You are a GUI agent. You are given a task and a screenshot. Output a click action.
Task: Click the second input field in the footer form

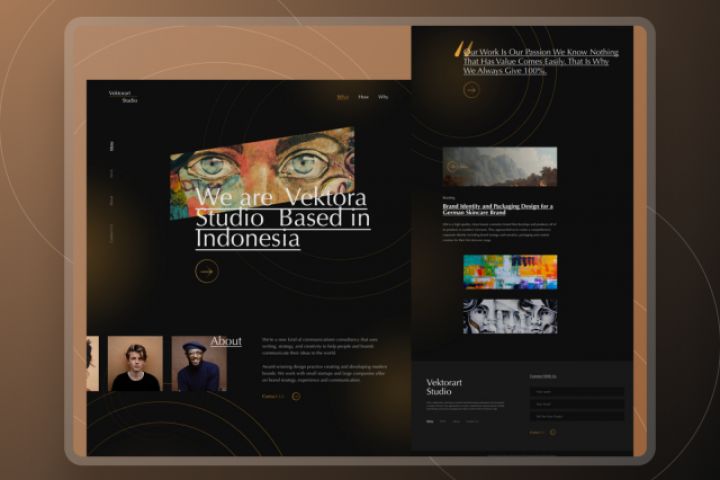point(577,404)
